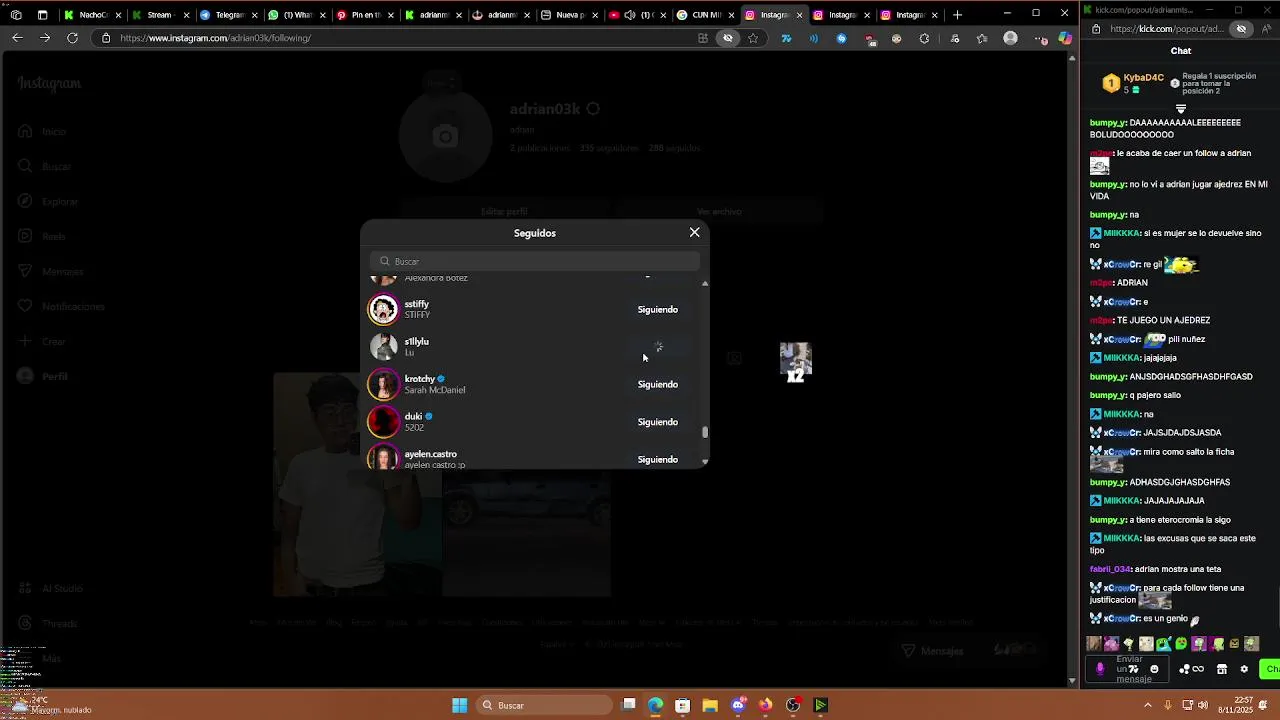Viewport: 1280px width, 720px height.
Task: Open the Kick chat shop icon
Action: [x=1222, y=669]
